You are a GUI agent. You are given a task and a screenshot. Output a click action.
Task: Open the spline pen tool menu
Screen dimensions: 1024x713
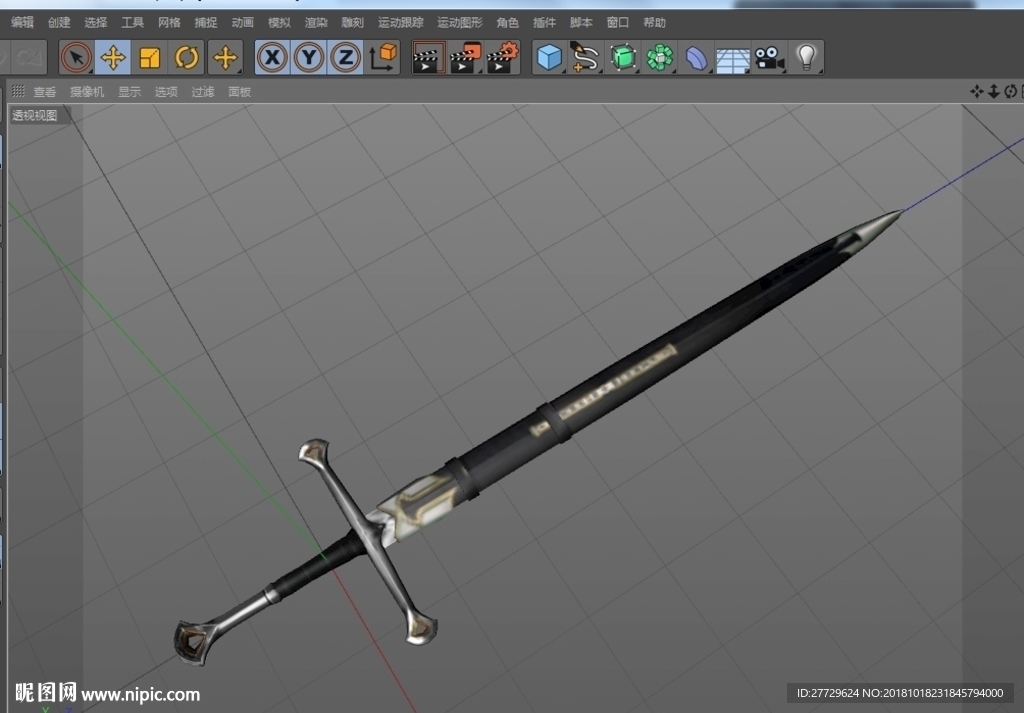(586, 57)
